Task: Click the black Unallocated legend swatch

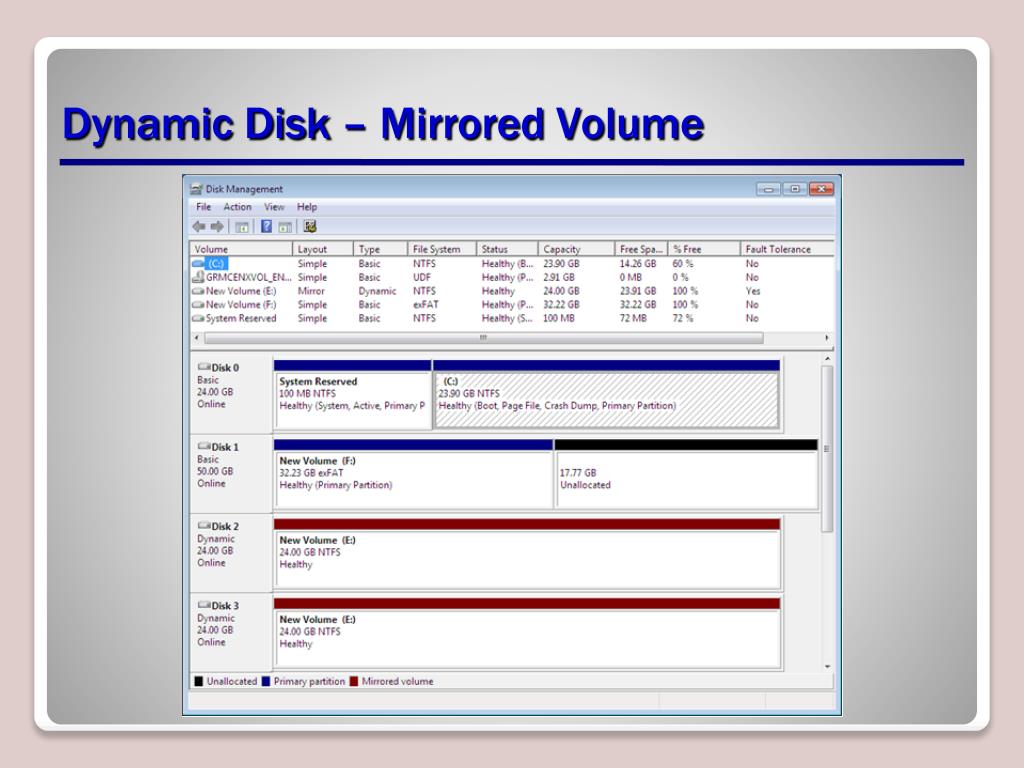Action: [x=199, y=682]
